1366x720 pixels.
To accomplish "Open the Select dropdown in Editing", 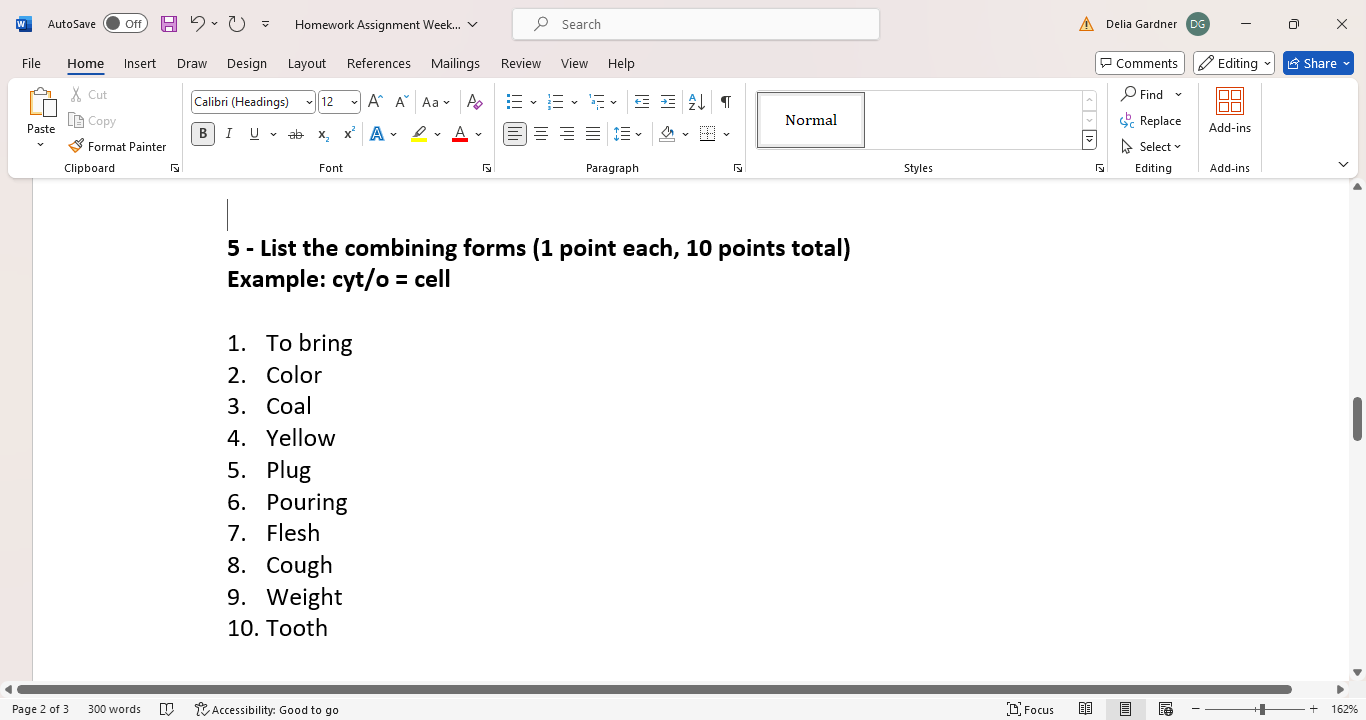I will click(x=1152, y=146).
